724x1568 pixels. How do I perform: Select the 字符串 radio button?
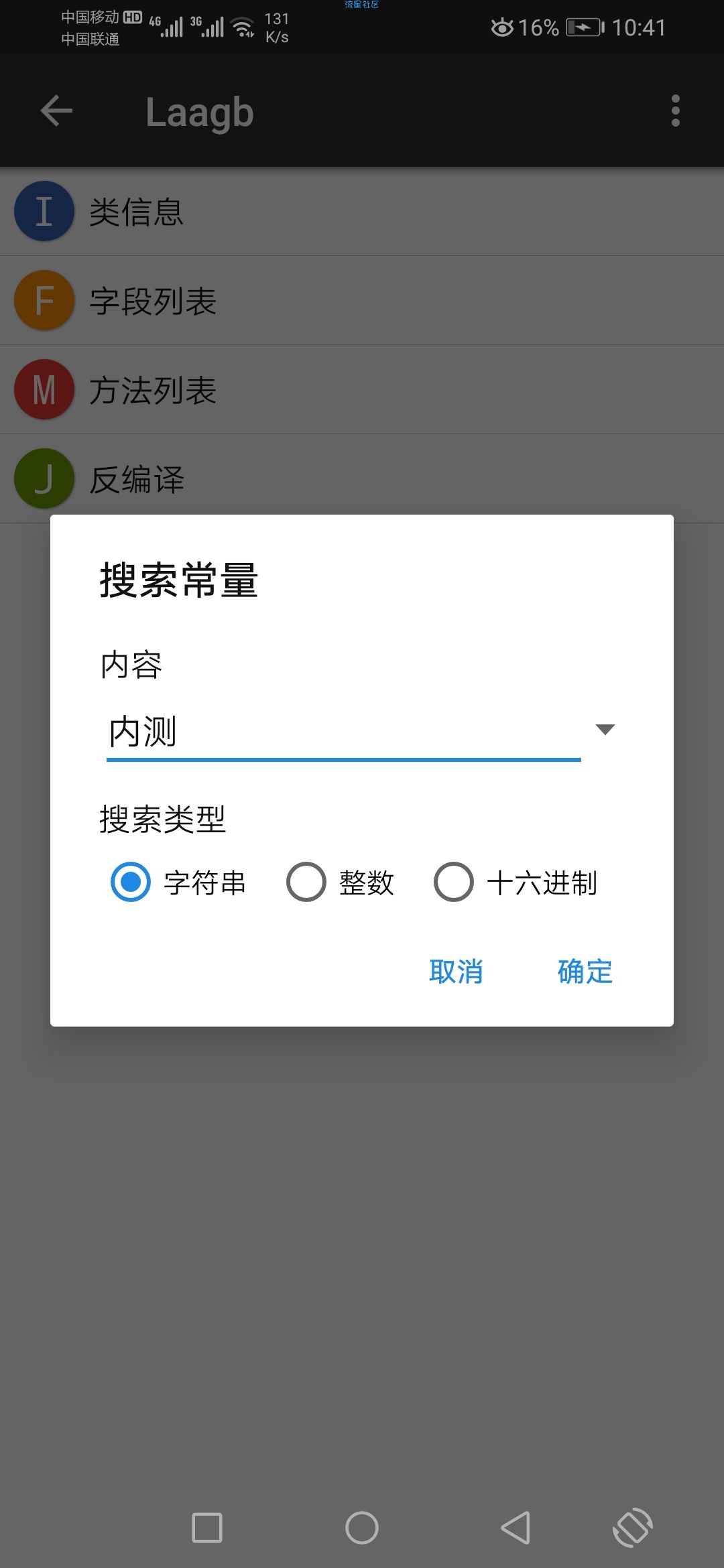(x=131, y=882)
